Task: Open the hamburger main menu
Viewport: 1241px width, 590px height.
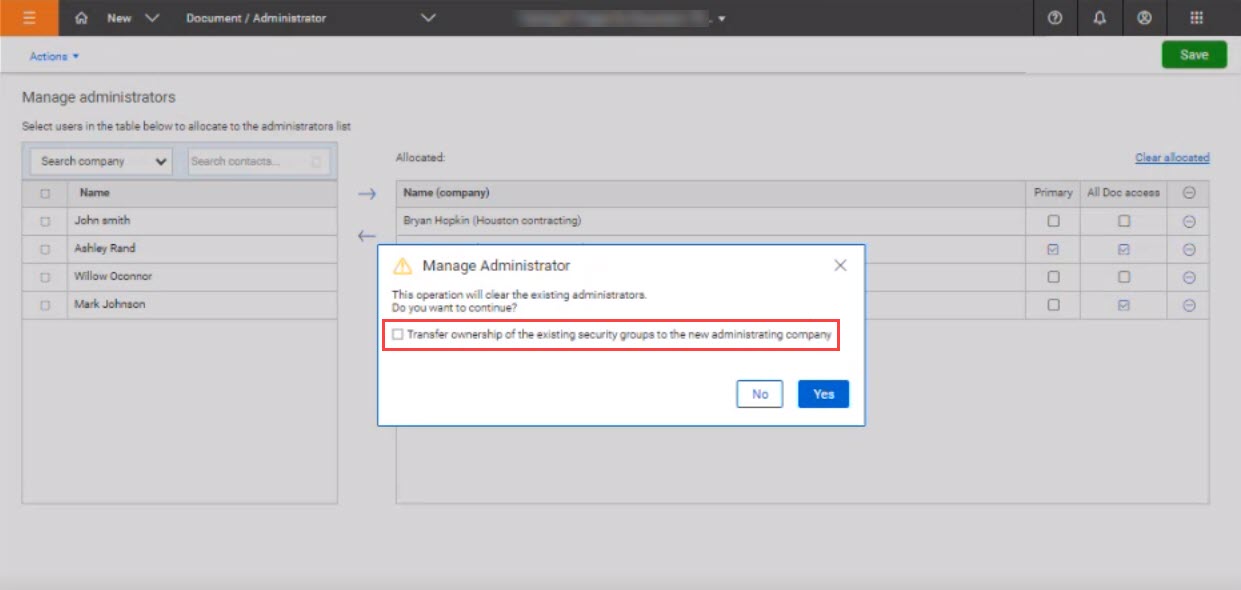Action: pyautogui.click(x=29, y=18)
